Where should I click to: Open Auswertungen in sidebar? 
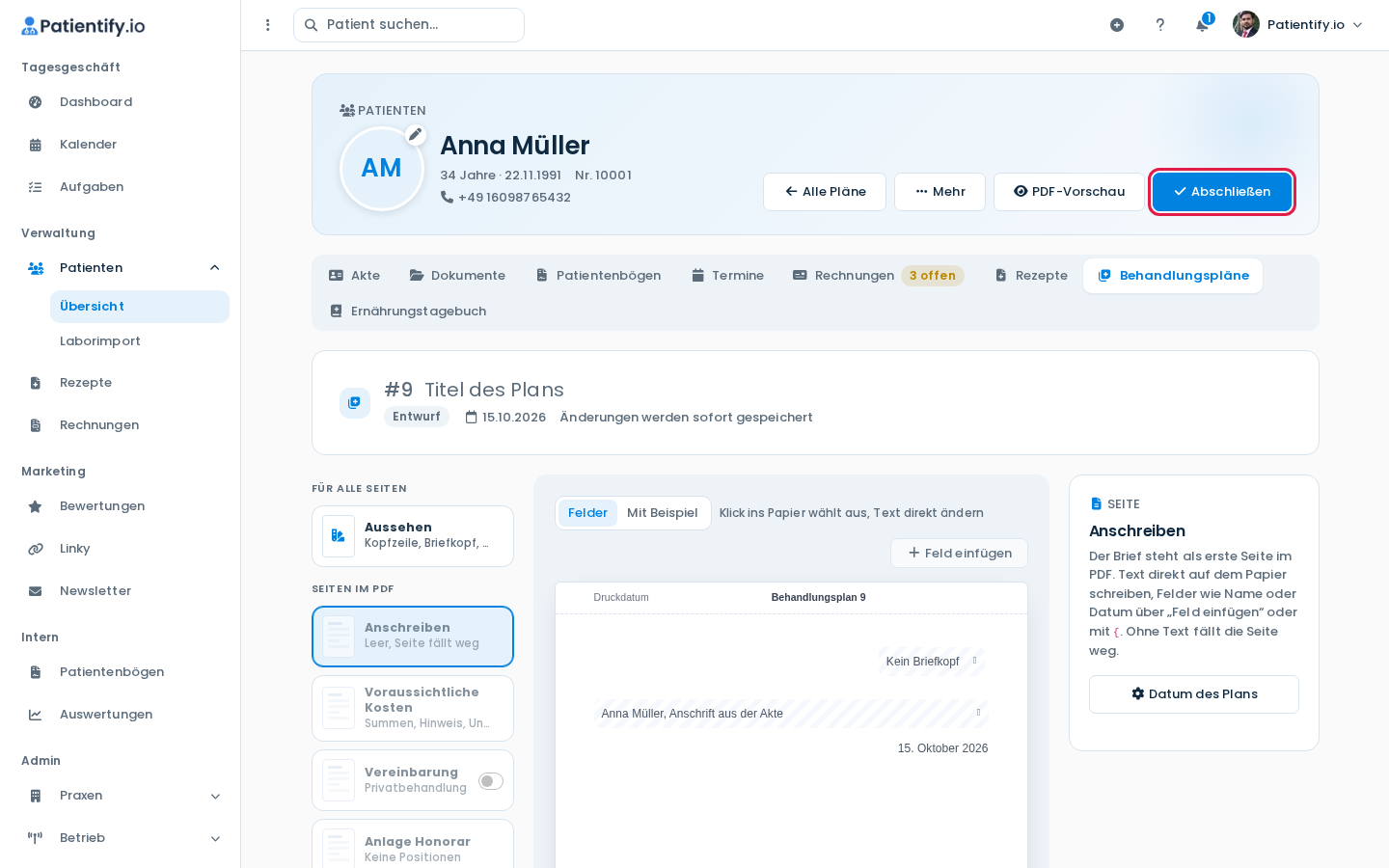(121, 715)
